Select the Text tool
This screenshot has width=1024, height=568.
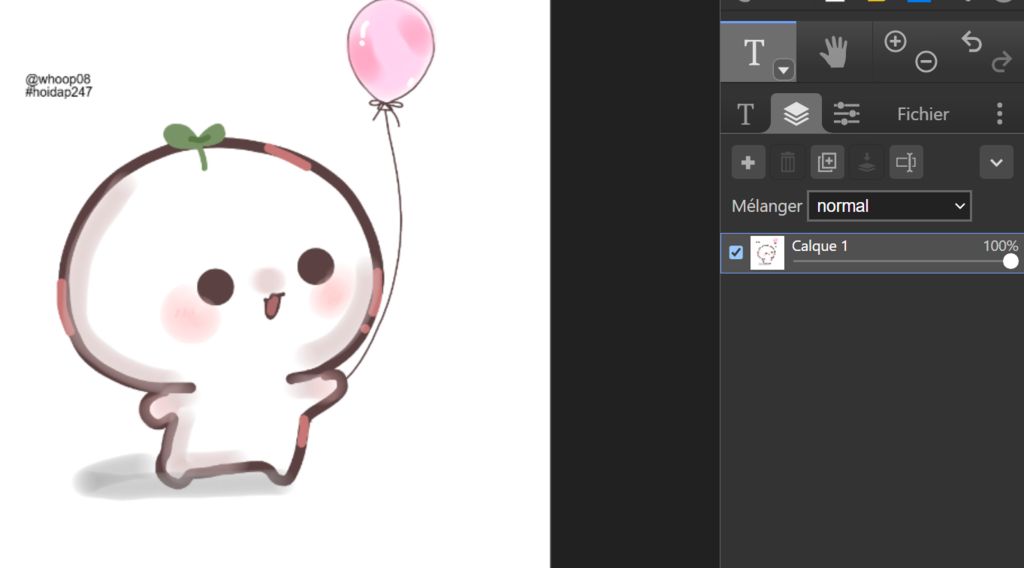[x=754, y=52]
